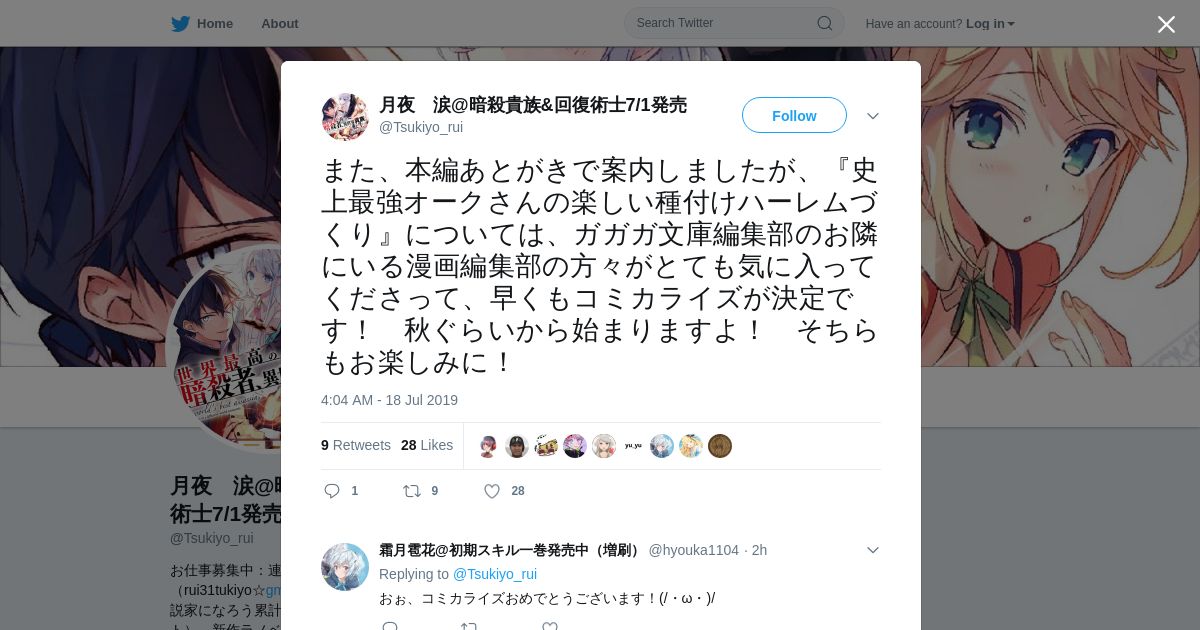View the 28 Likes list
This screenshot has width=1200, height=630.
coord(427,445)
